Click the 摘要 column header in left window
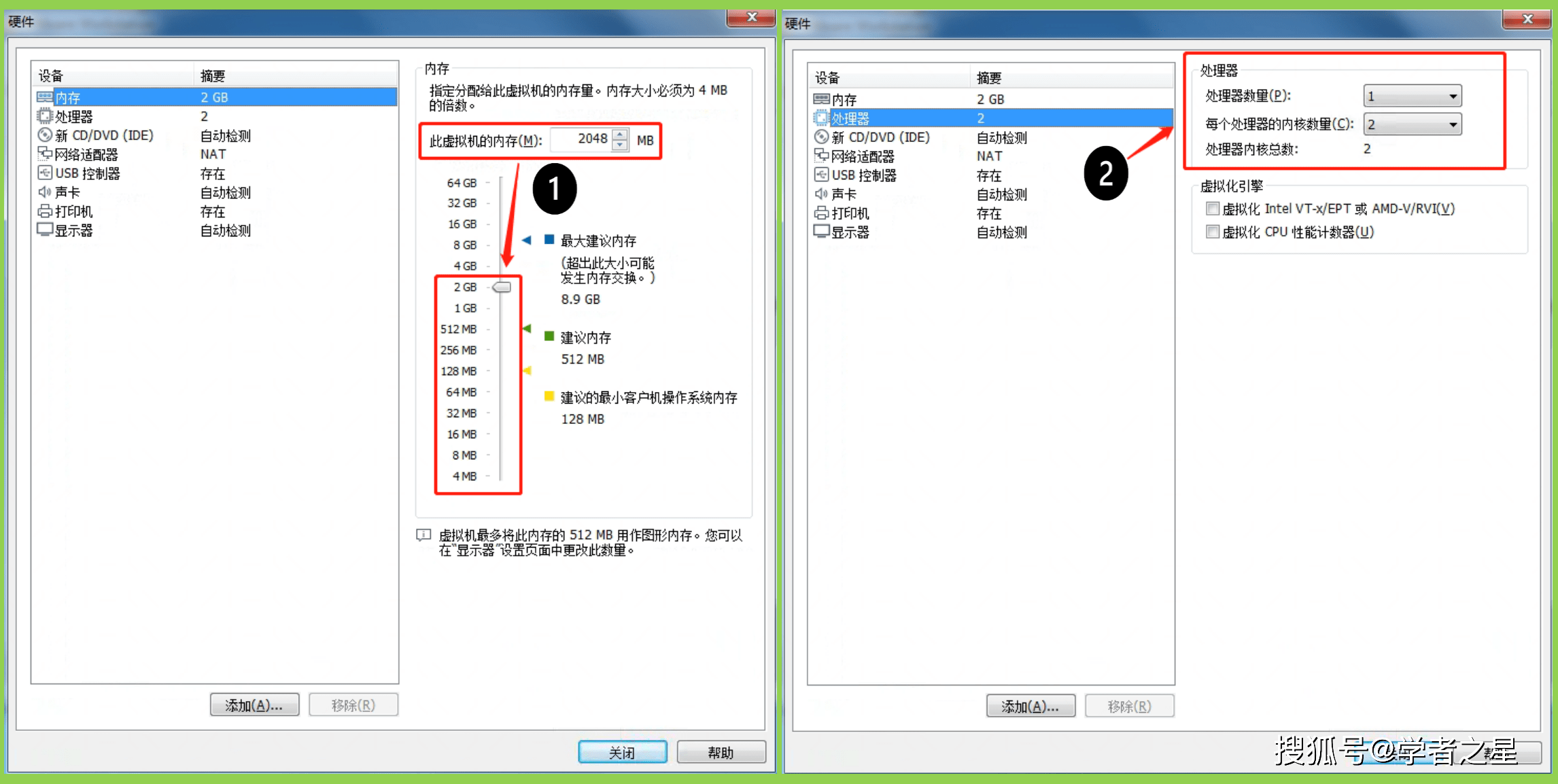The image size is (1558, 784). pyautogui.click(x=296, y=75)
